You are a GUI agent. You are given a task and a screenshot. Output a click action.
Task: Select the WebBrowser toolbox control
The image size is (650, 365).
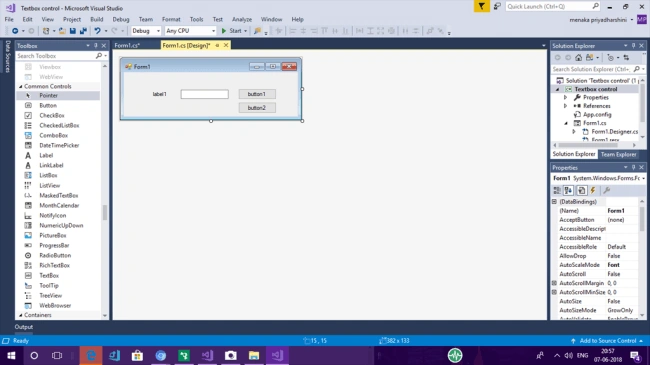[x=55, y=305]
